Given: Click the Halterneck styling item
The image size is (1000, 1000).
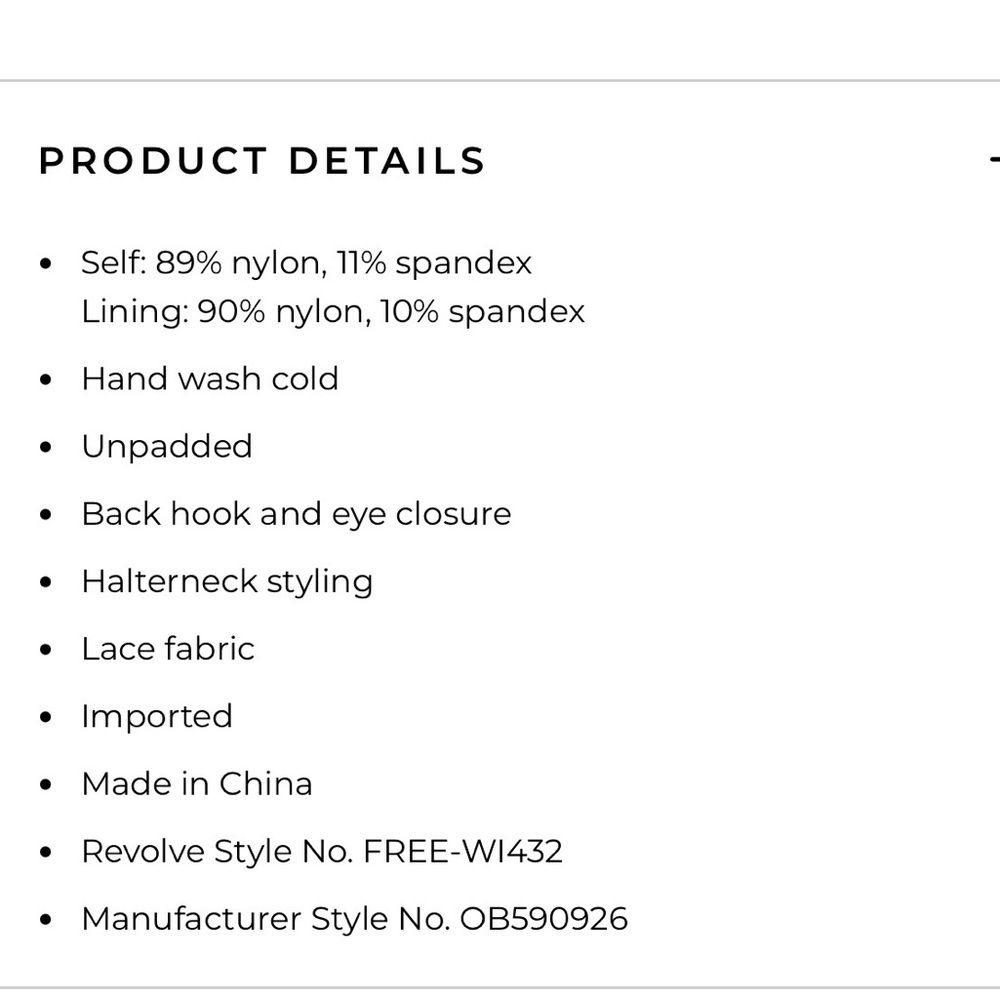Looking at the screenshot, I should 227,582.
